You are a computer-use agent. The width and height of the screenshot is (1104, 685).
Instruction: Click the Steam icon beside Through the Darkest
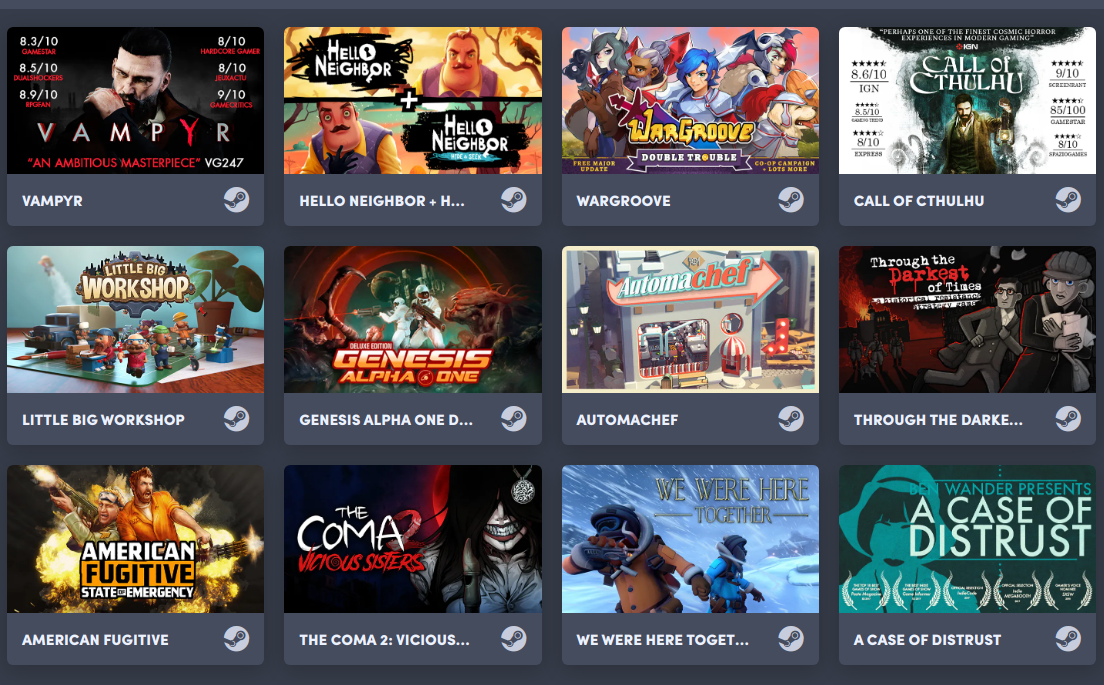pyautogui.click(x=1068, y=420)
